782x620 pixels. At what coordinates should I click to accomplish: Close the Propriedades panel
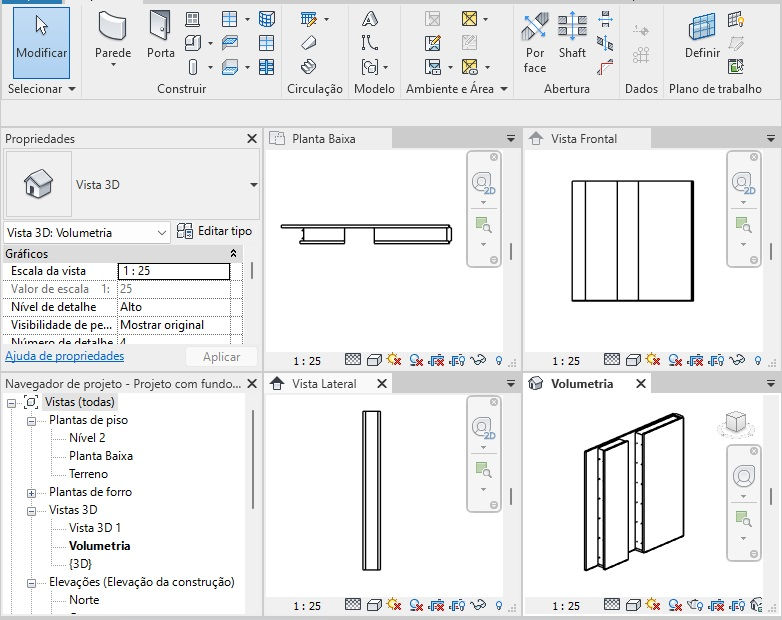[x=252, y=139]
